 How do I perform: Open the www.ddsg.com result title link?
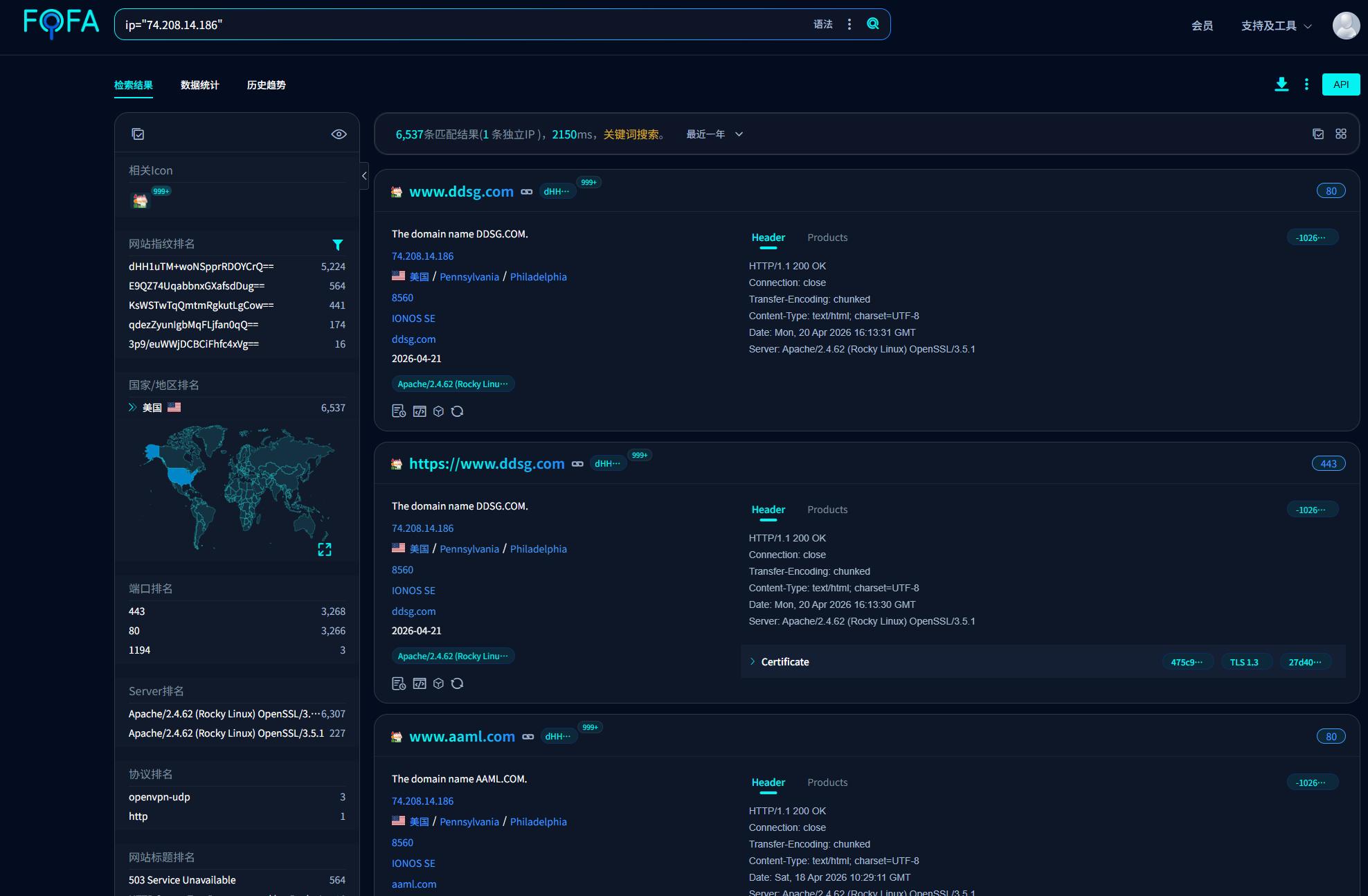pos(462,192)
